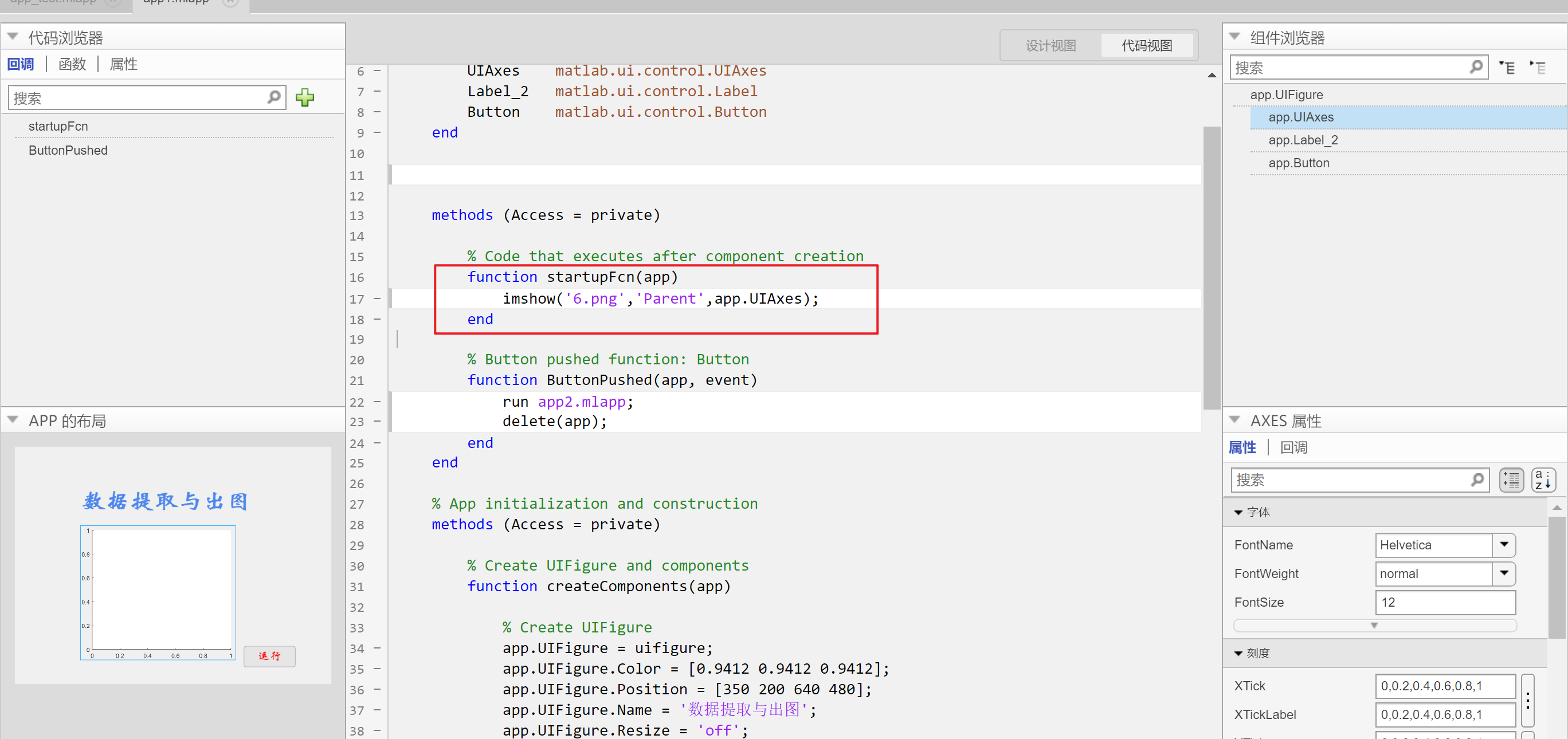The image size is (1568, 739).
Task: Click the code editor scroll-up arrow
Action: tap(1212, 76)
